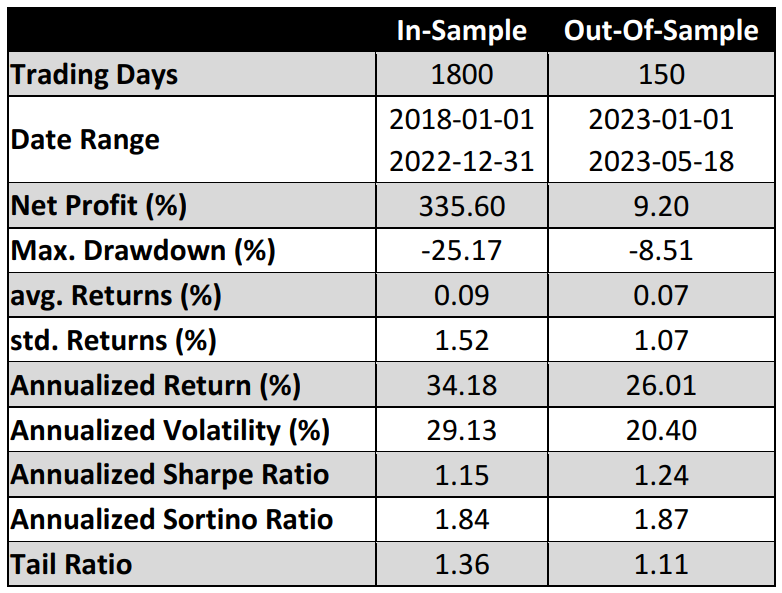The width and height of the screenshot is (782, 593).
Task: Click the 2023-05-18 end date
Action: [661, 161]
